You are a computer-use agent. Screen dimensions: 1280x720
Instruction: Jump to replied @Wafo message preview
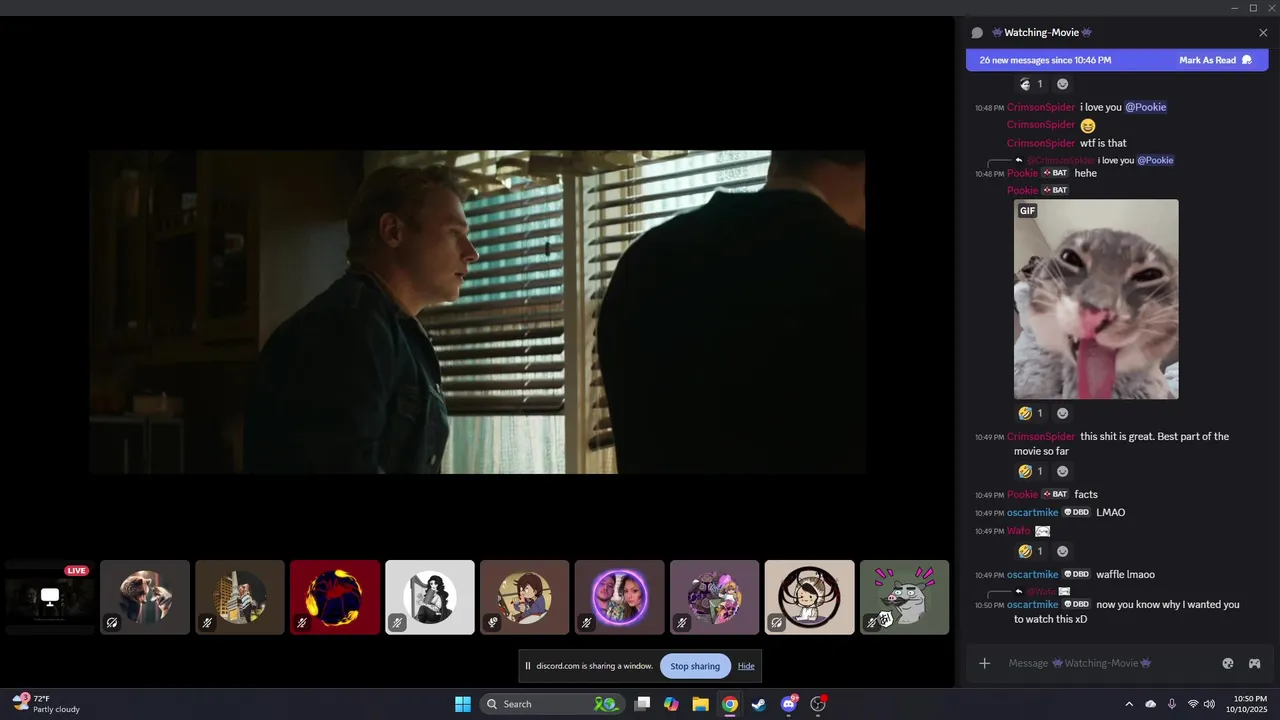[x=1048, y=591]
